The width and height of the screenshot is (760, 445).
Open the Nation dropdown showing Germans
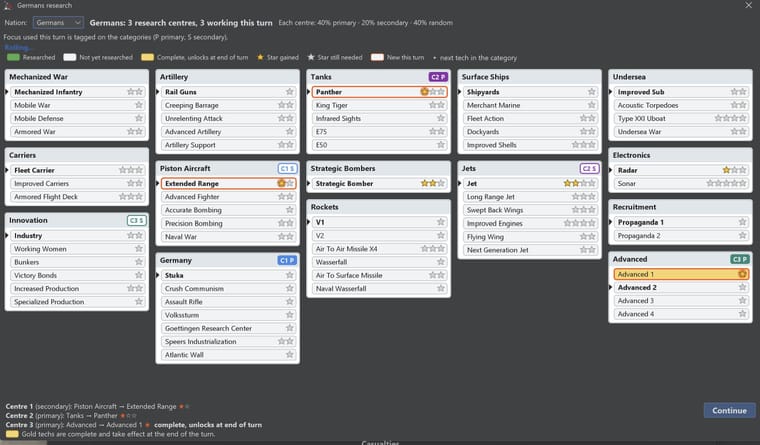tap(58, 23)
